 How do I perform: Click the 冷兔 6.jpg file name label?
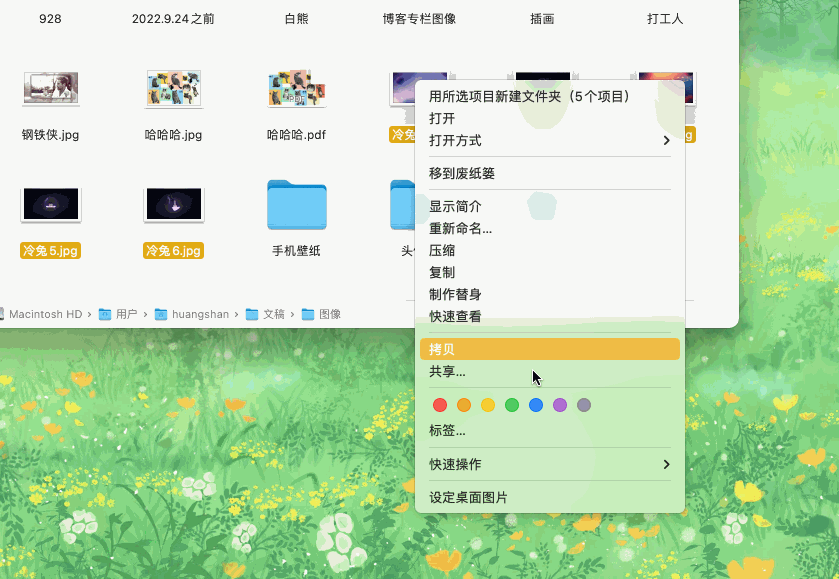pyautogui.click(x=173, y=250)
